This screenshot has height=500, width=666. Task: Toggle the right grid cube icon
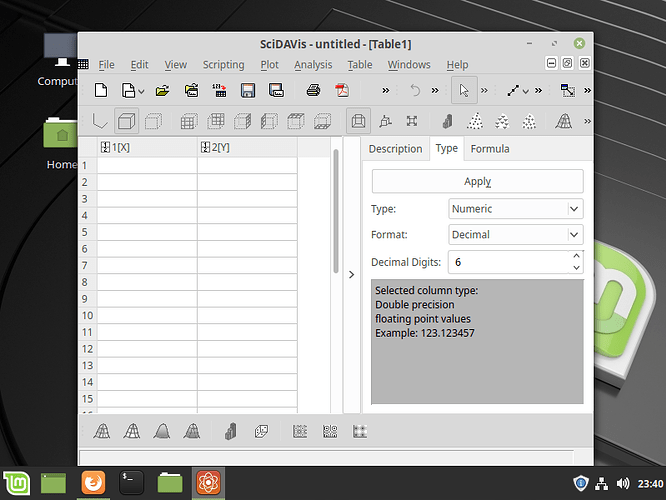coord(243,121)
